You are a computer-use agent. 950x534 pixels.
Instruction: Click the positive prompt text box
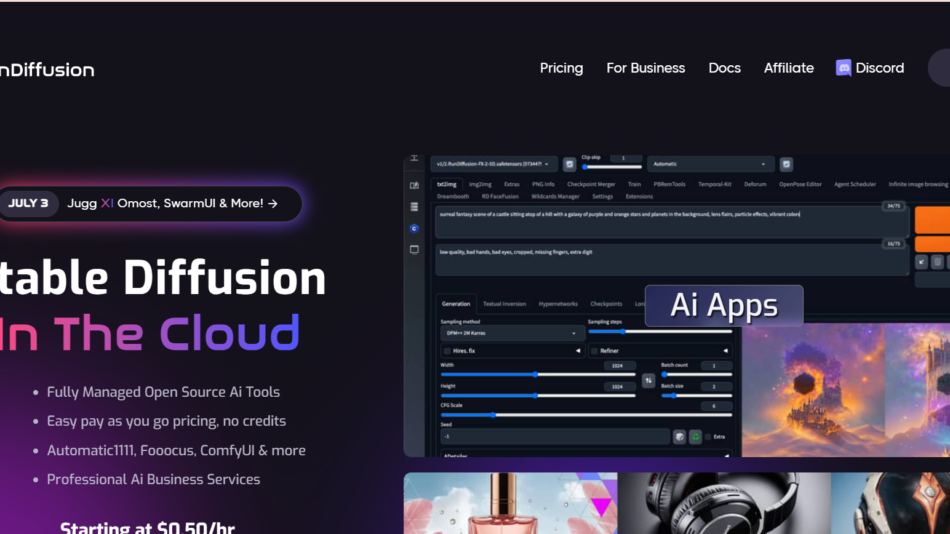tap(671, 221)
